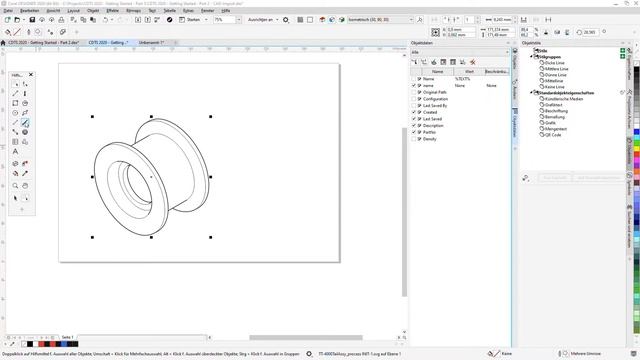The height and width of the screenshot is (360, 640).
Task: Select the QR Code style entry
Action: [x=553, y=135]
